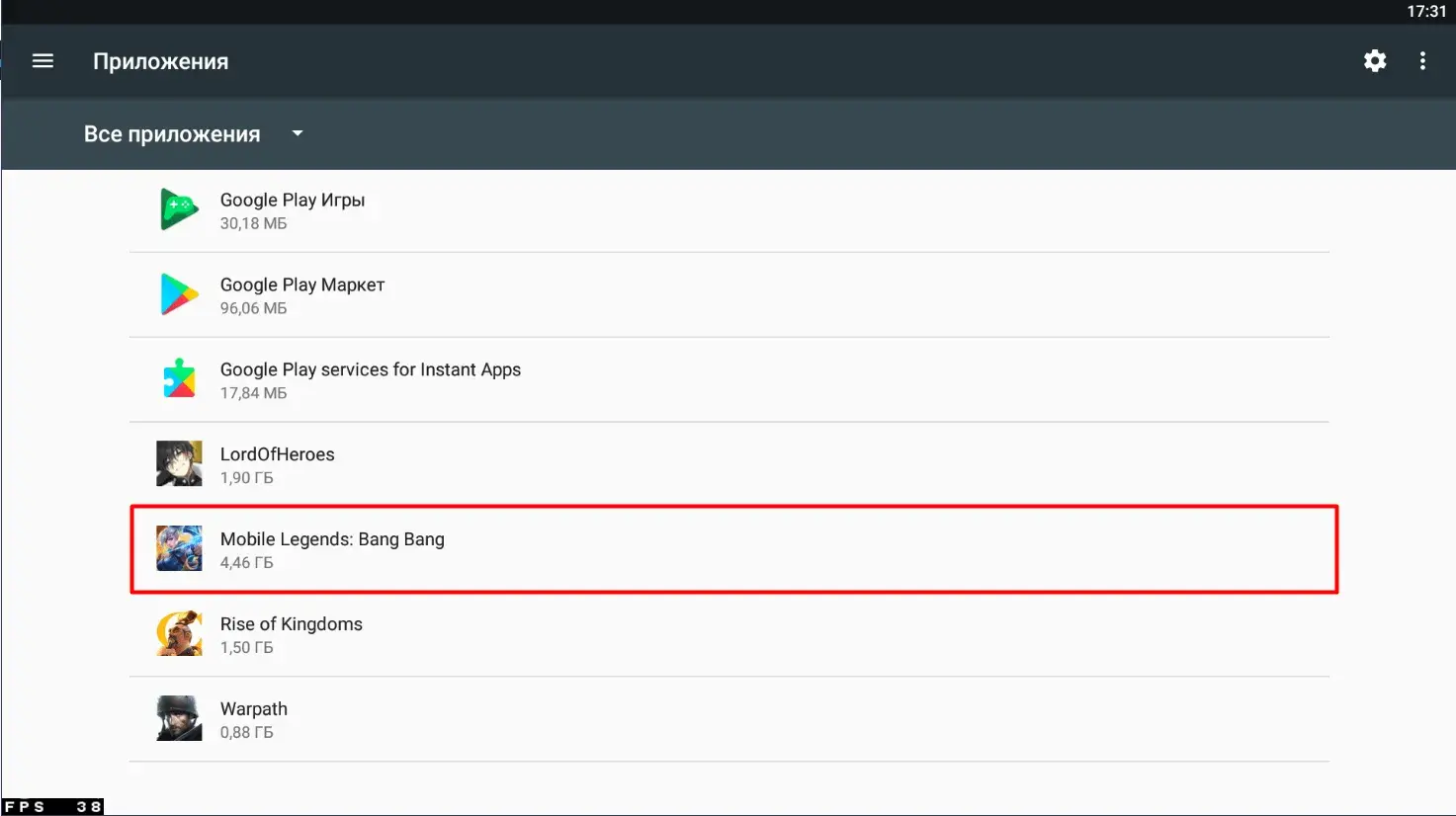1456x816 pixels.
Task: Click the Instant Apps puzzle icon
Action: tap(179, 379)
